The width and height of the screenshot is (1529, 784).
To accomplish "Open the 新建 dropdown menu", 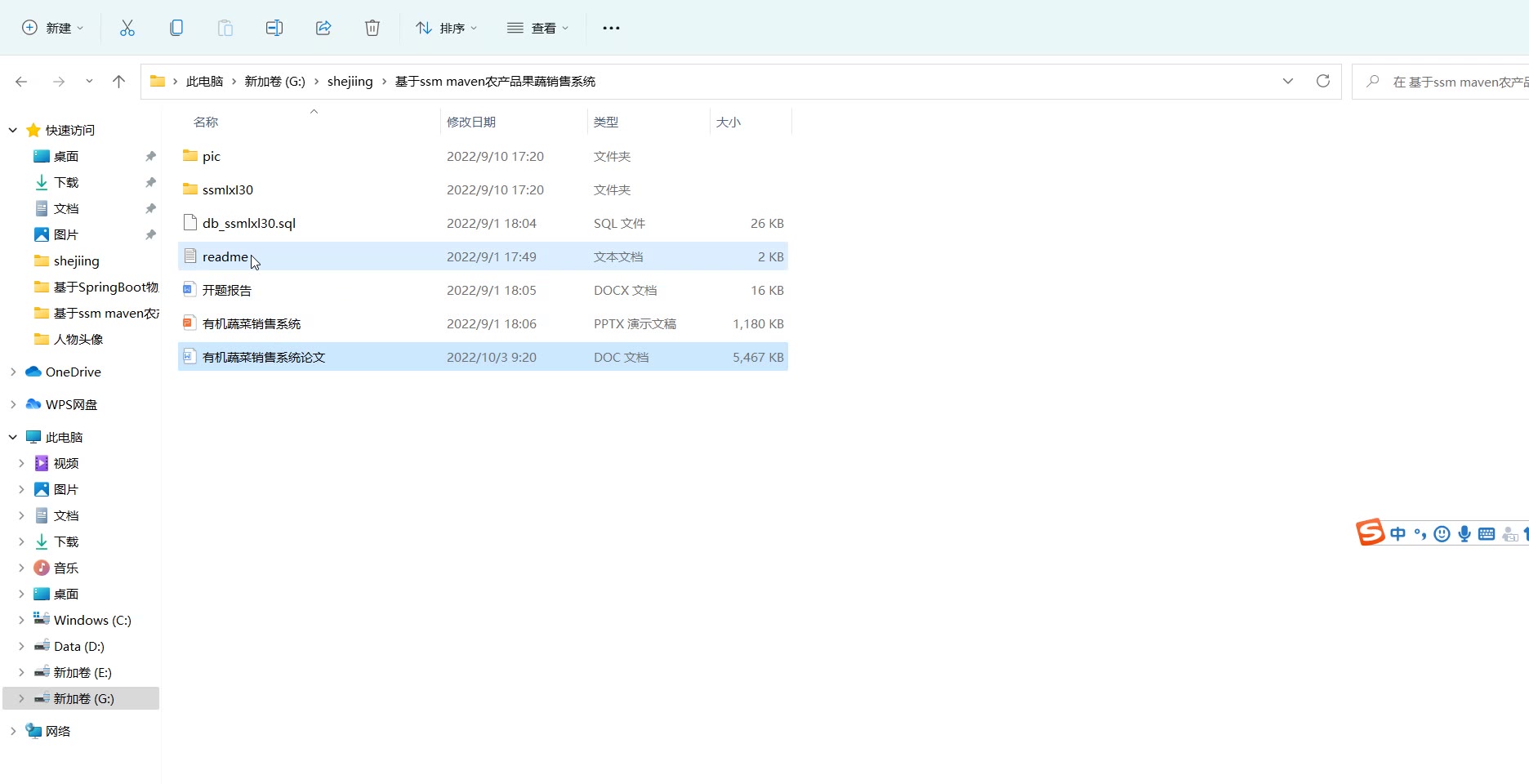I will (x=52, y=28).
